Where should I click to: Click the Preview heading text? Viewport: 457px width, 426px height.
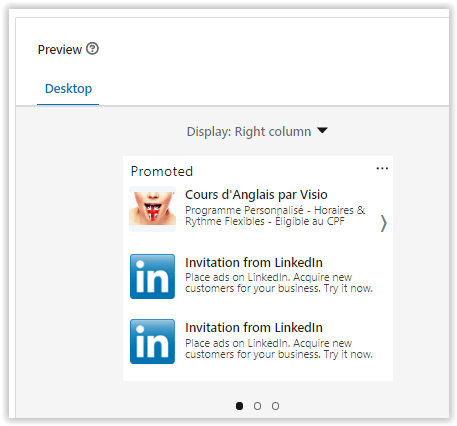(60, 50)
